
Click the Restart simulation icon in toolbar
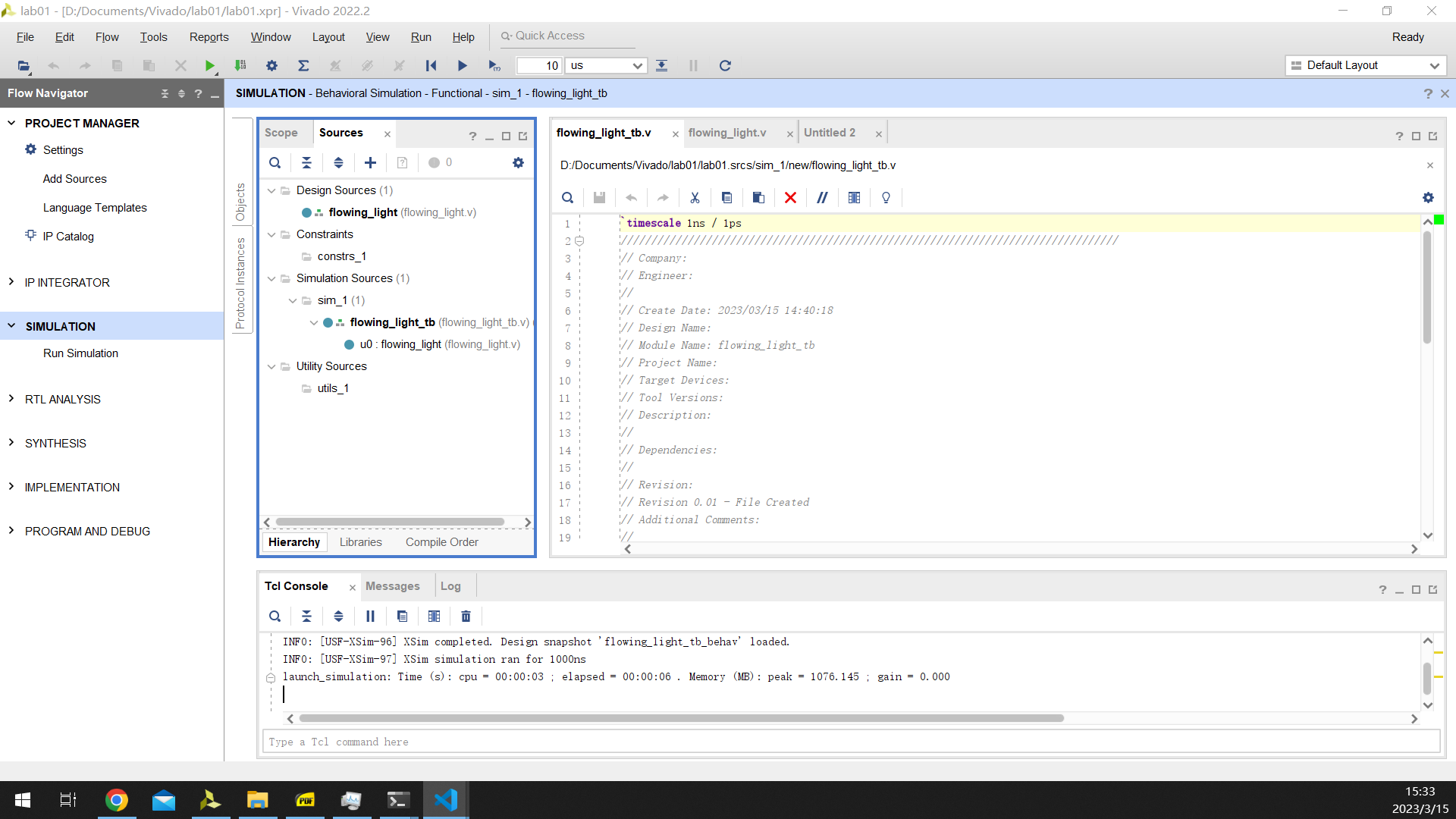[431, 66]
